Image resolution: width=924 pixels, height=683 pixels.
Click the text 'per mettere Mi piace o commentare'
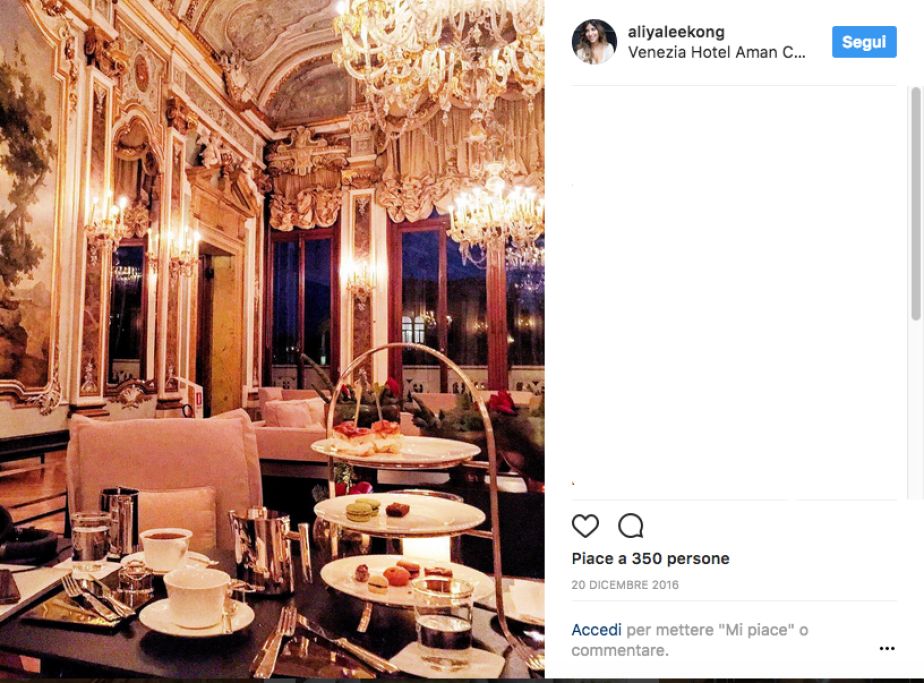coord(689,640)
